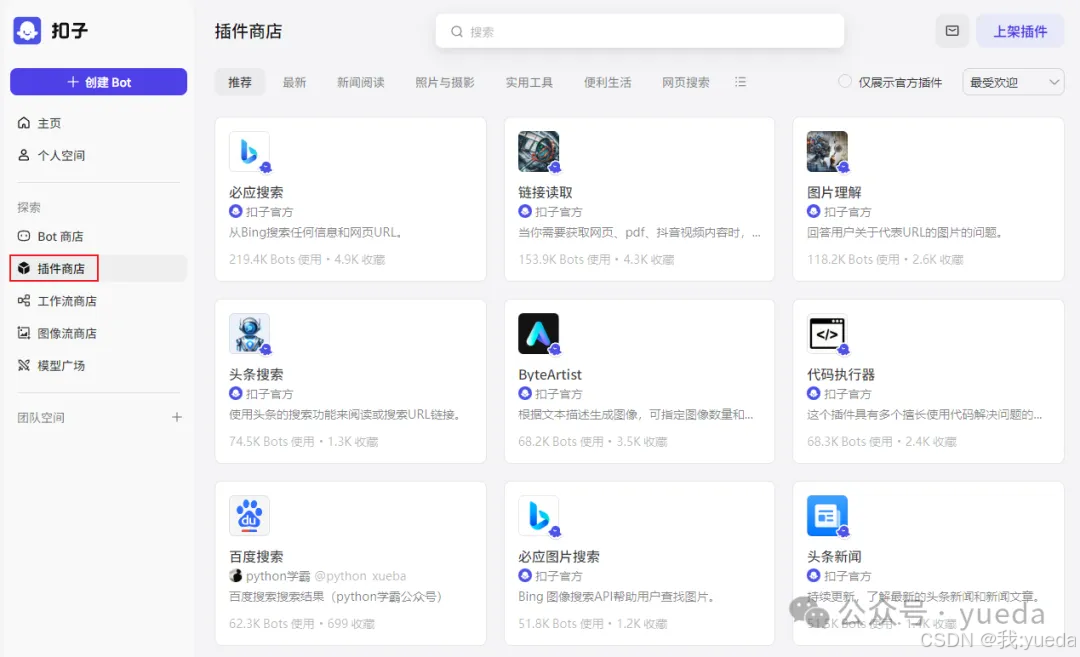
Task: Click the 链接读取 plugin thumbnail icon
Action: (x=539, y=152)
